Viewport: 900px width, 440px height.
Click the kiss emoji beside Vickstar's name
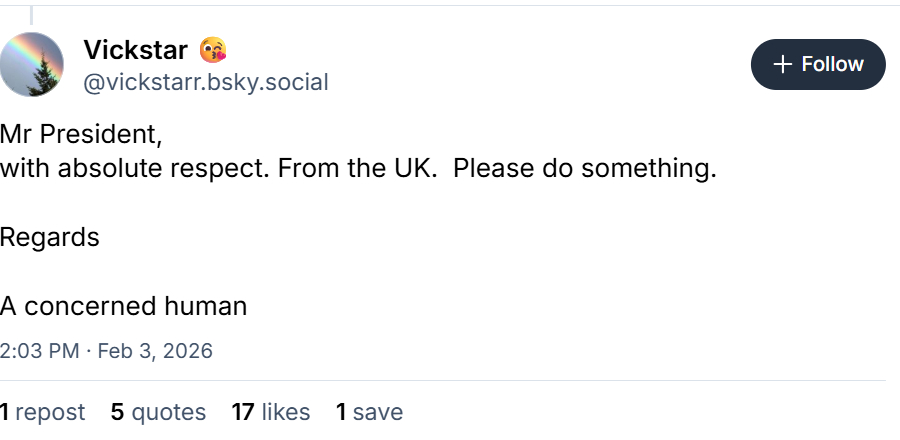pyautogui.click(x=212, y=49)
